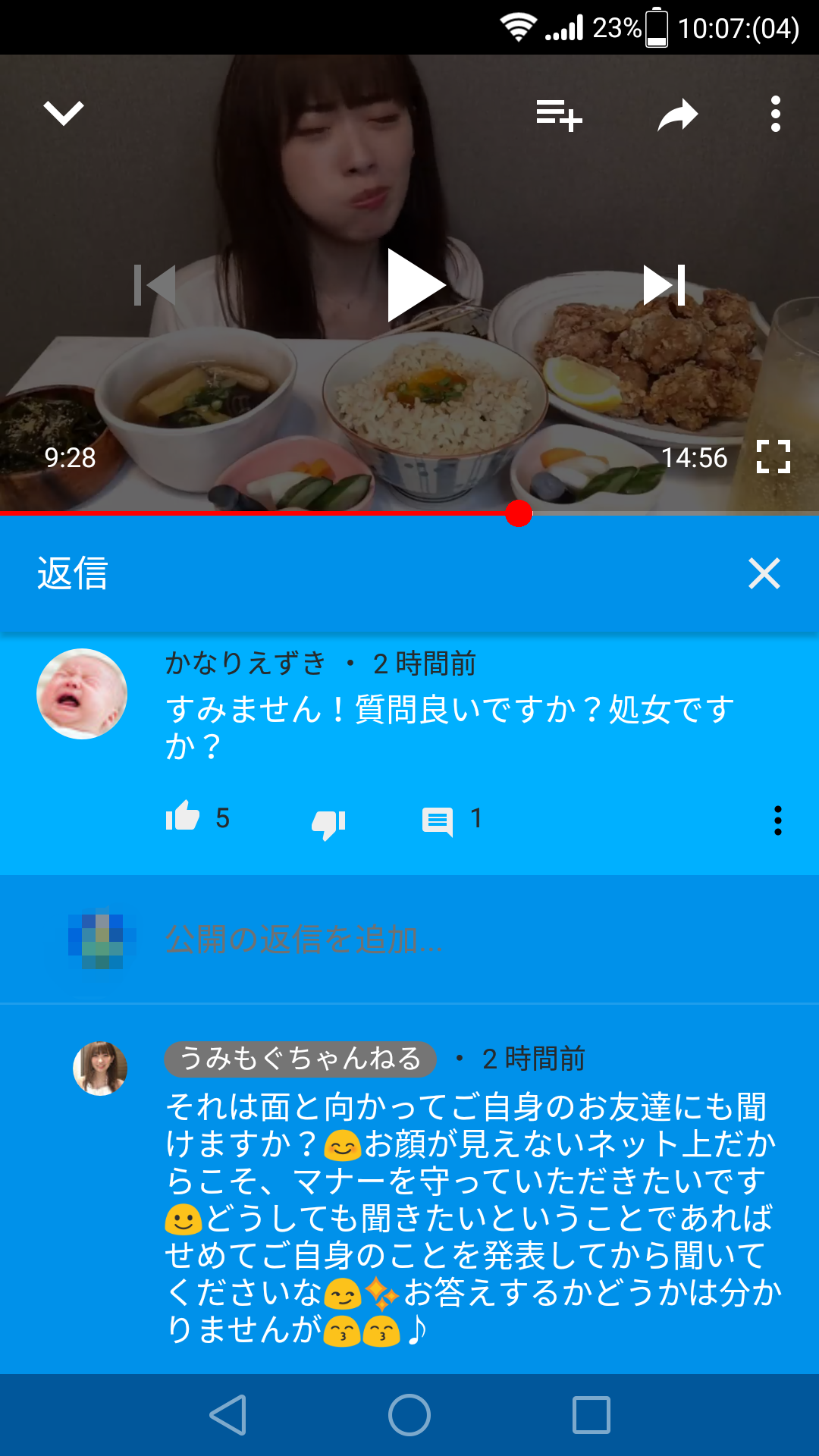Open reply count icon on comment

(x=438, y=822)
